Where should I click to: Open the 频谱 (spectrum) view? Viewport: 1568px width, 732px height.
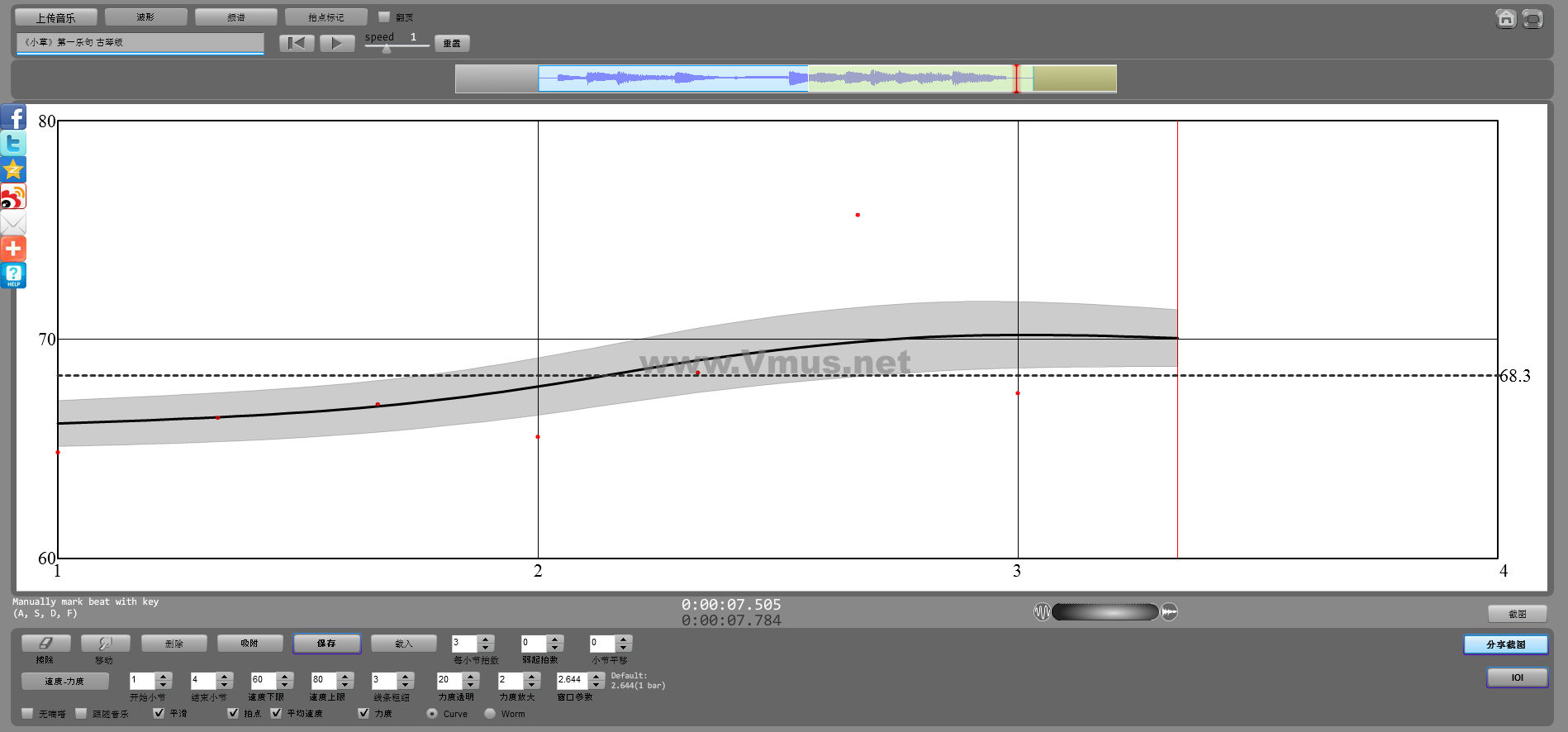point(235,17)
